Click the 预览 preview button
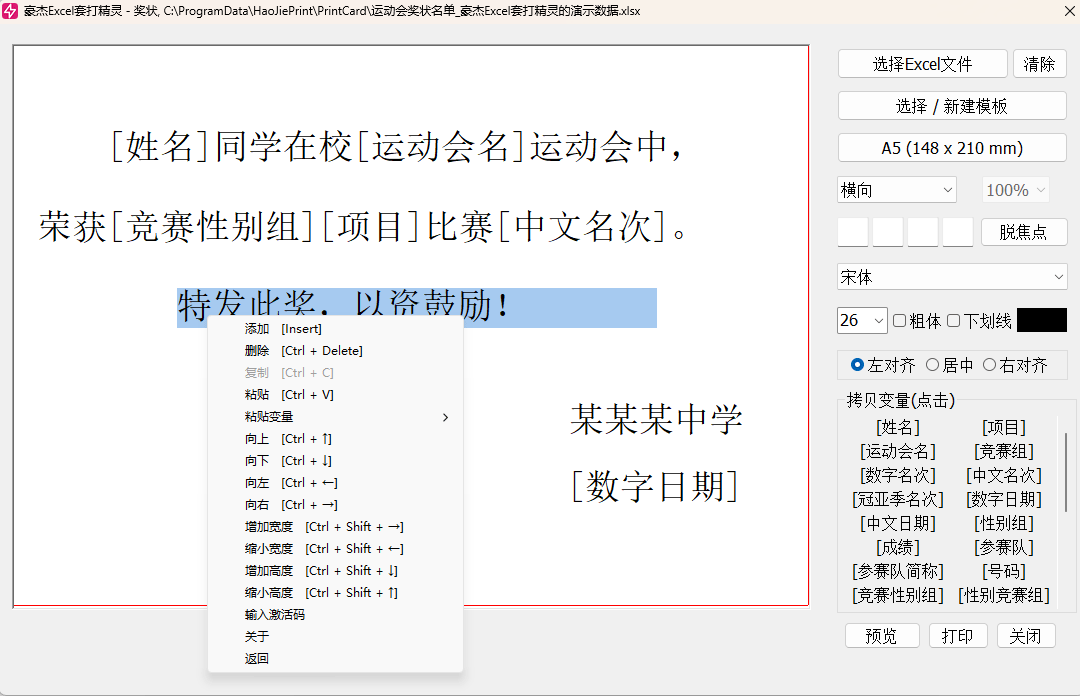 tap(881, 635)
